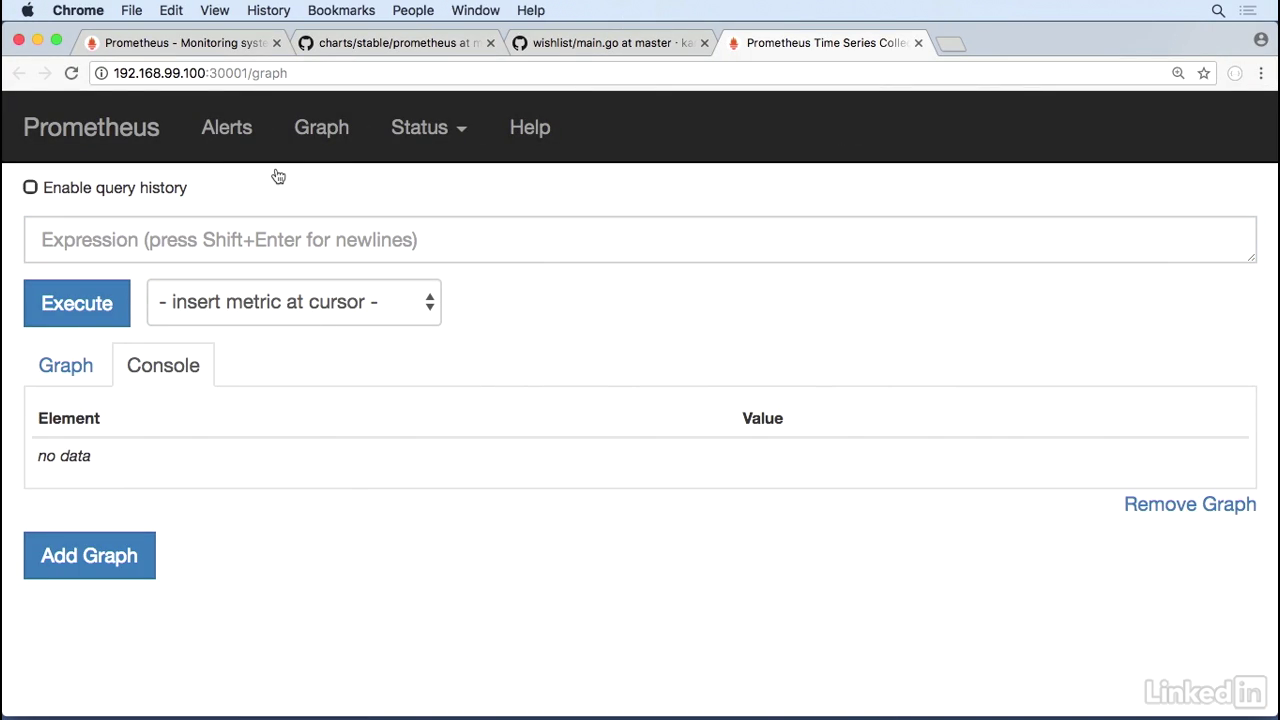Click the Element column header
This screenshot has width=1280, height=720.
pyautogui.click(x=69, y=418)
